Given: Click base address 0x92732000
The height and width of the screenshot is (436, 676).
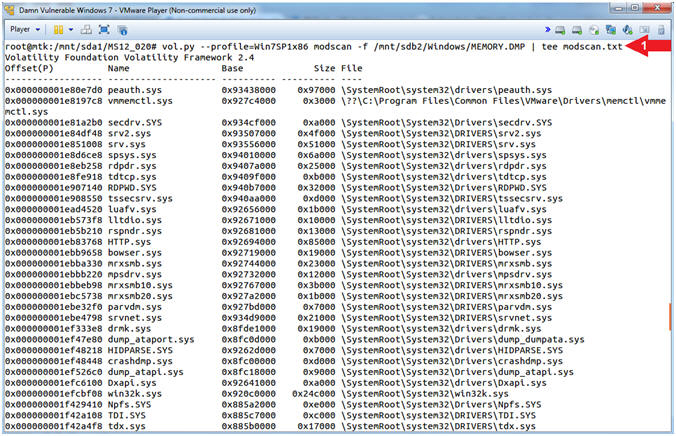Looking at the screenshot, I should coord(248,274).
